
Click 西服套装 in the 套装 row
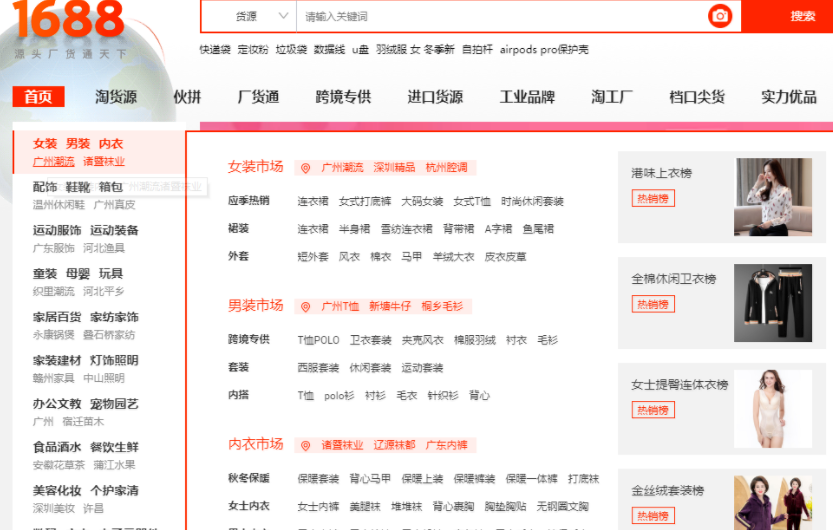(318, 368)
